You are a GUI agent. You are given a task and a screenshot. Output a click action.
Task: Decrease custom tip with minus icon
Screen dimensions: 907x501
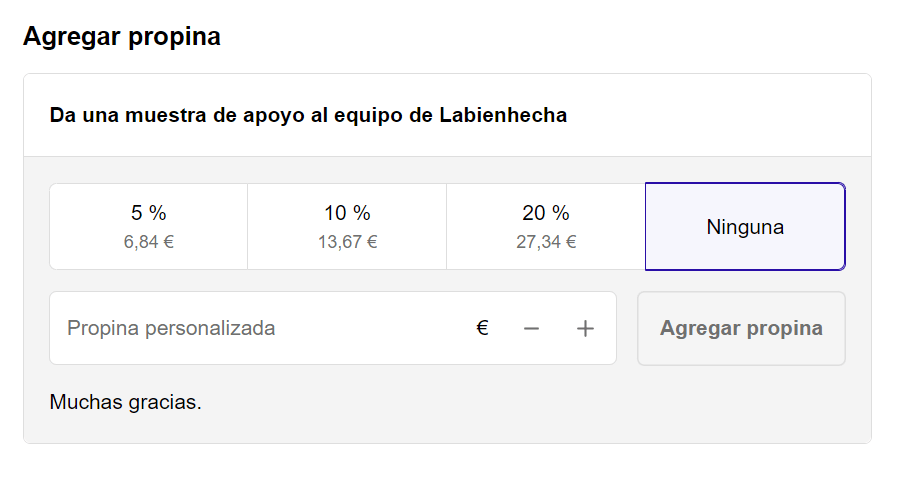(x=531, y=329)
